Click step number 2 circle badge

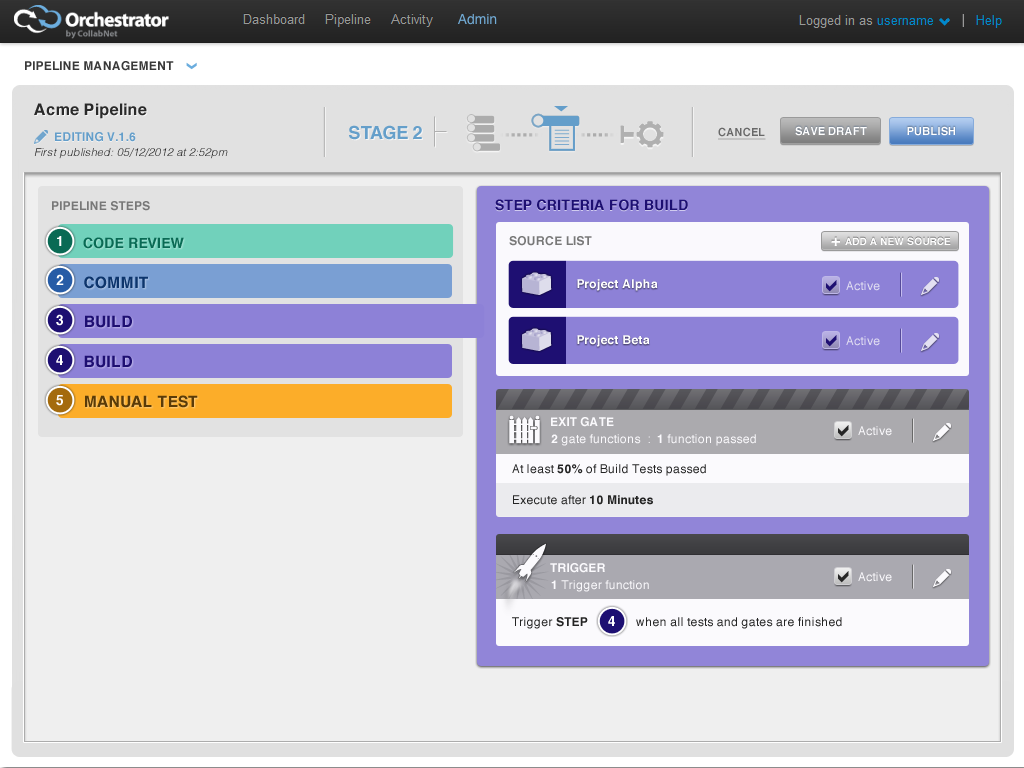click(x=60, y=281)
